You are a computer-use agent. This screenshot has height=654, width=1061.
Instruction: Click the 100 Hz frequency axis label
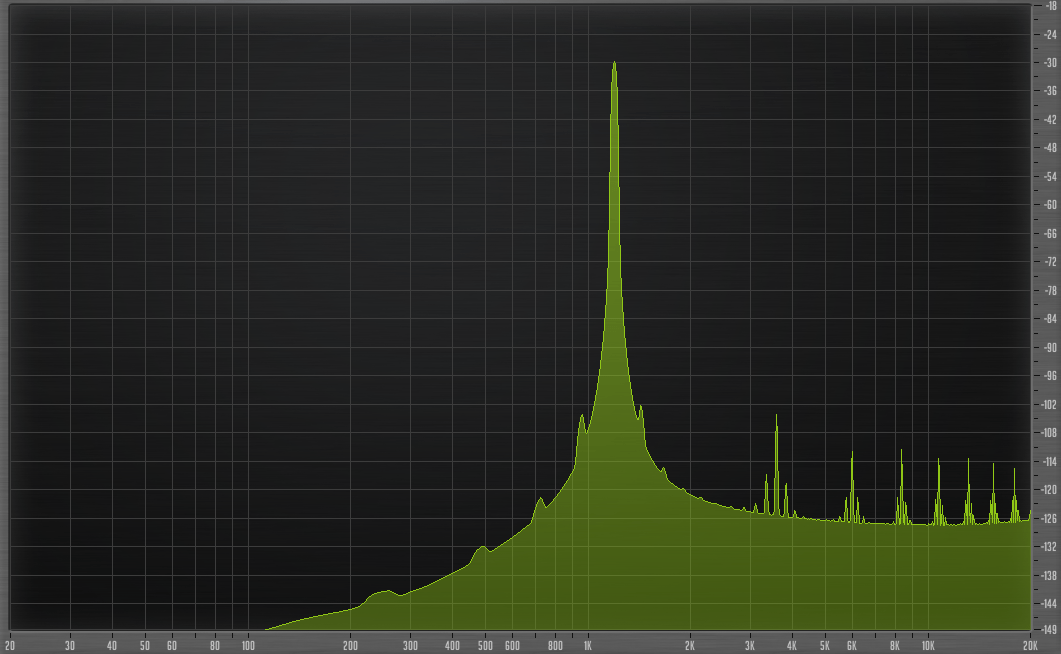(247, 645)
